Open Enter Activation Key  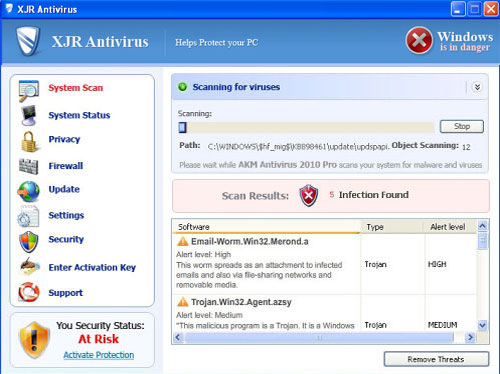[x=92, y=267]
